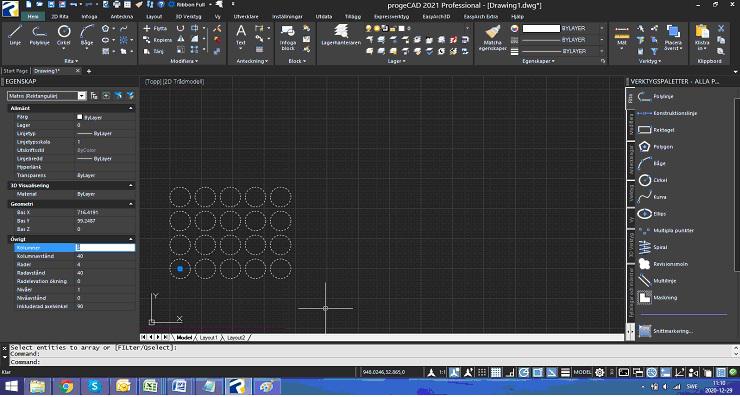Collapse the Geometri section
The width and height of the screenshot is (740, 397).
[131, 204]
